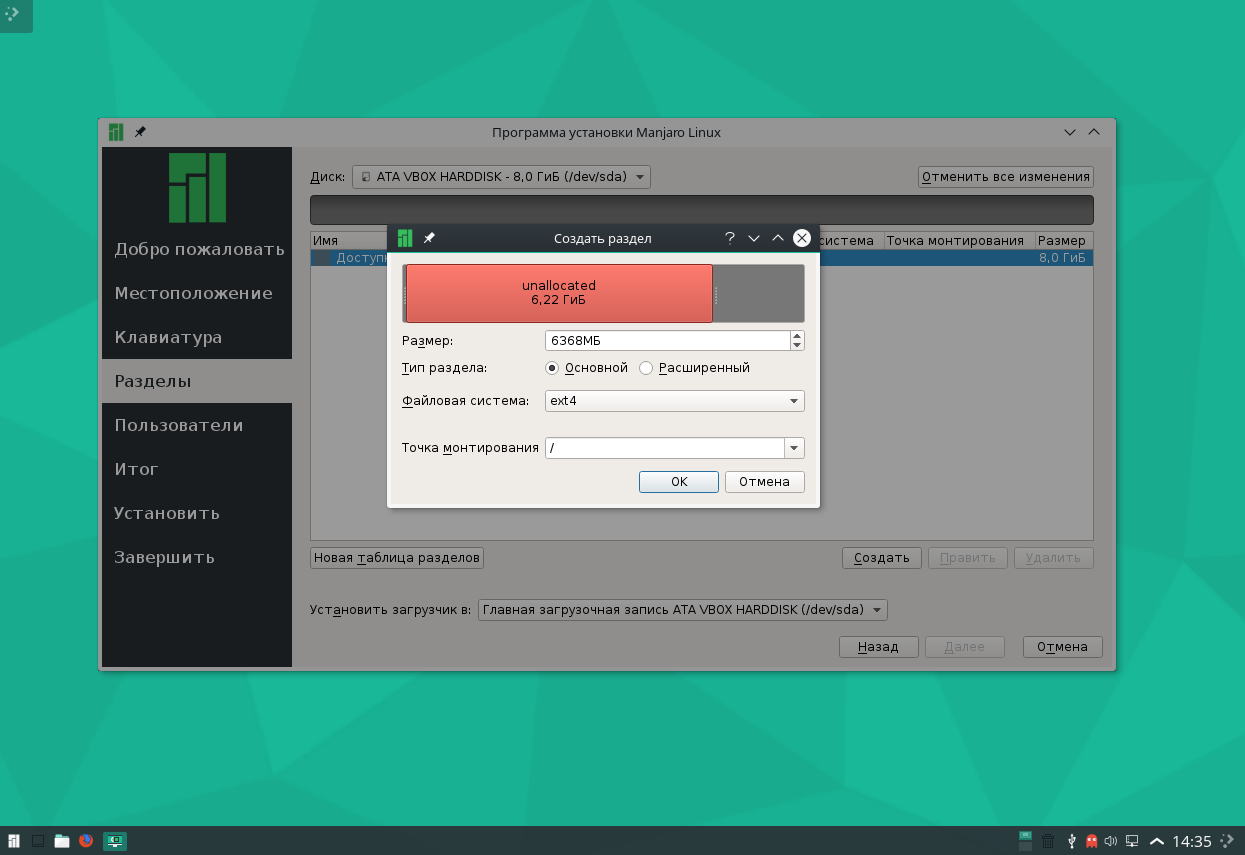Click the gray disk preview bar
The width and height of the screenshot is (1245, 855).
point(702,210)
